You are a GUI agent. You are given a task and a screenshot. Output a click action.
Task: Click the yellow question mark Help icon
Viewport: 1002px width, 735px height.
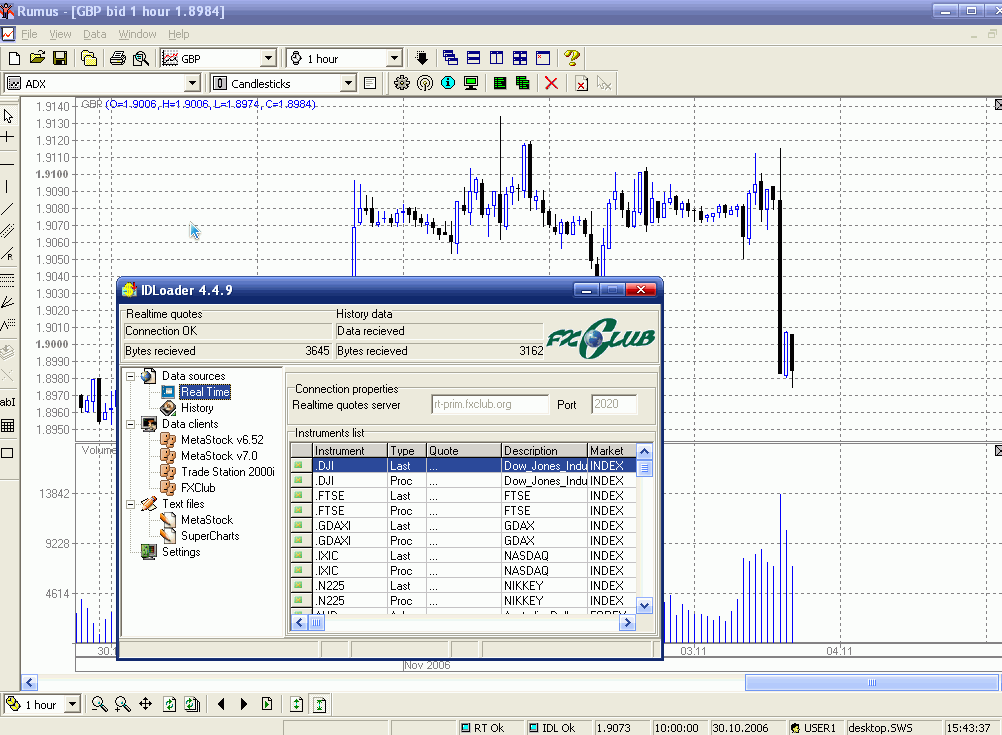click(x=571, y=59)
